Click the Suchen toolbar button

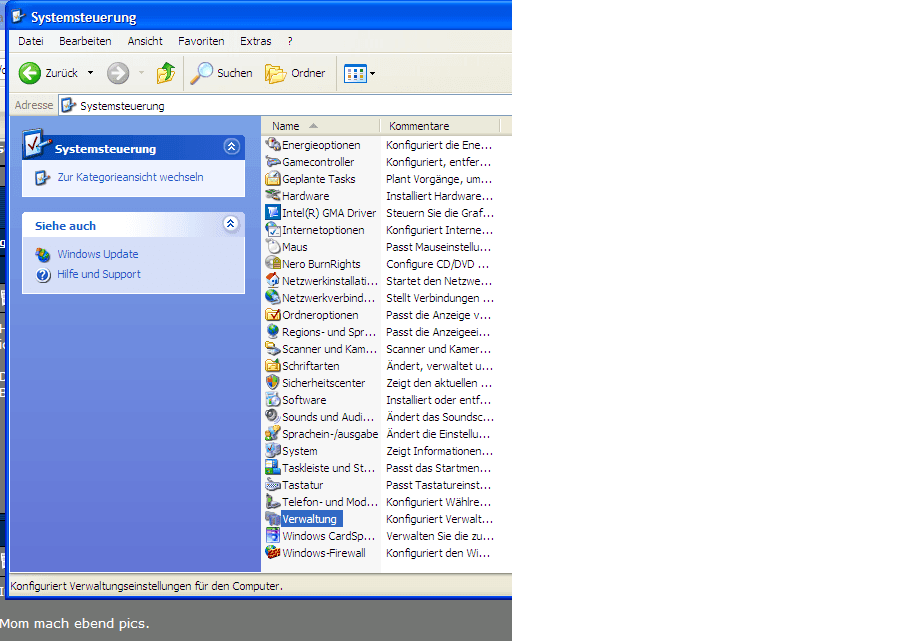[x=222, y=73]
